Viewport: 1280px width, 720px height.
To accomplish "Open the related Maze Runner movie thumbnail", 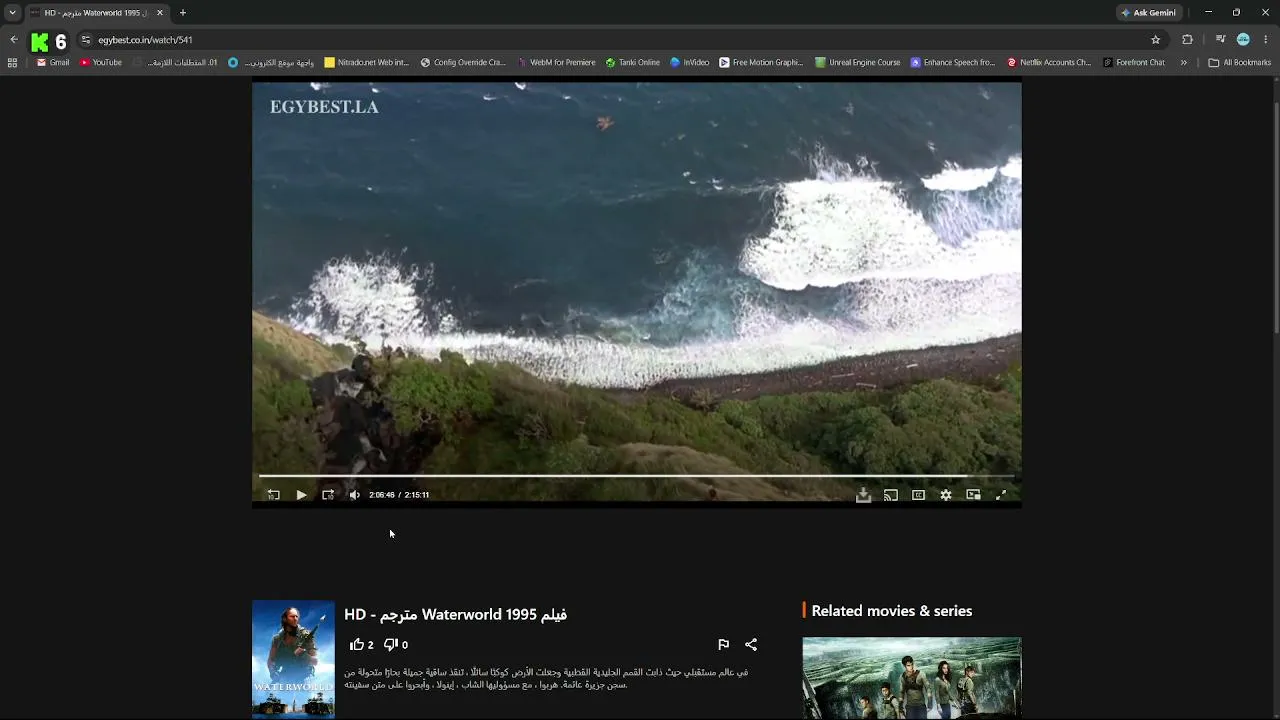I will coord(912,678).
